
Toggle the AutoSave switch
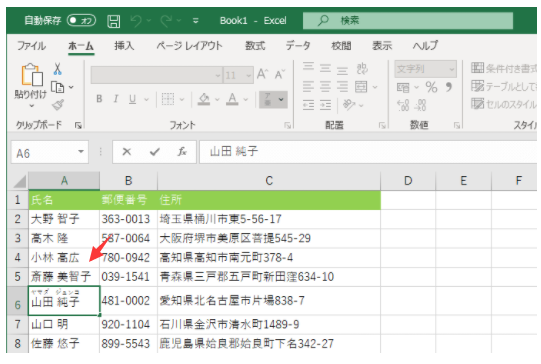pos(81,20)
